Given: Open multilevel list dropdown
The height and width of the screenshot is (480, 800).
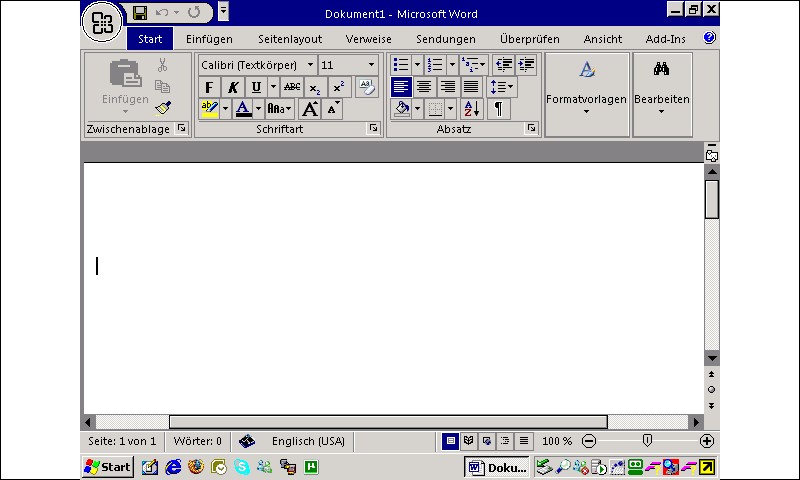Looking at the screenshot, I should click(x=474, y=65).
